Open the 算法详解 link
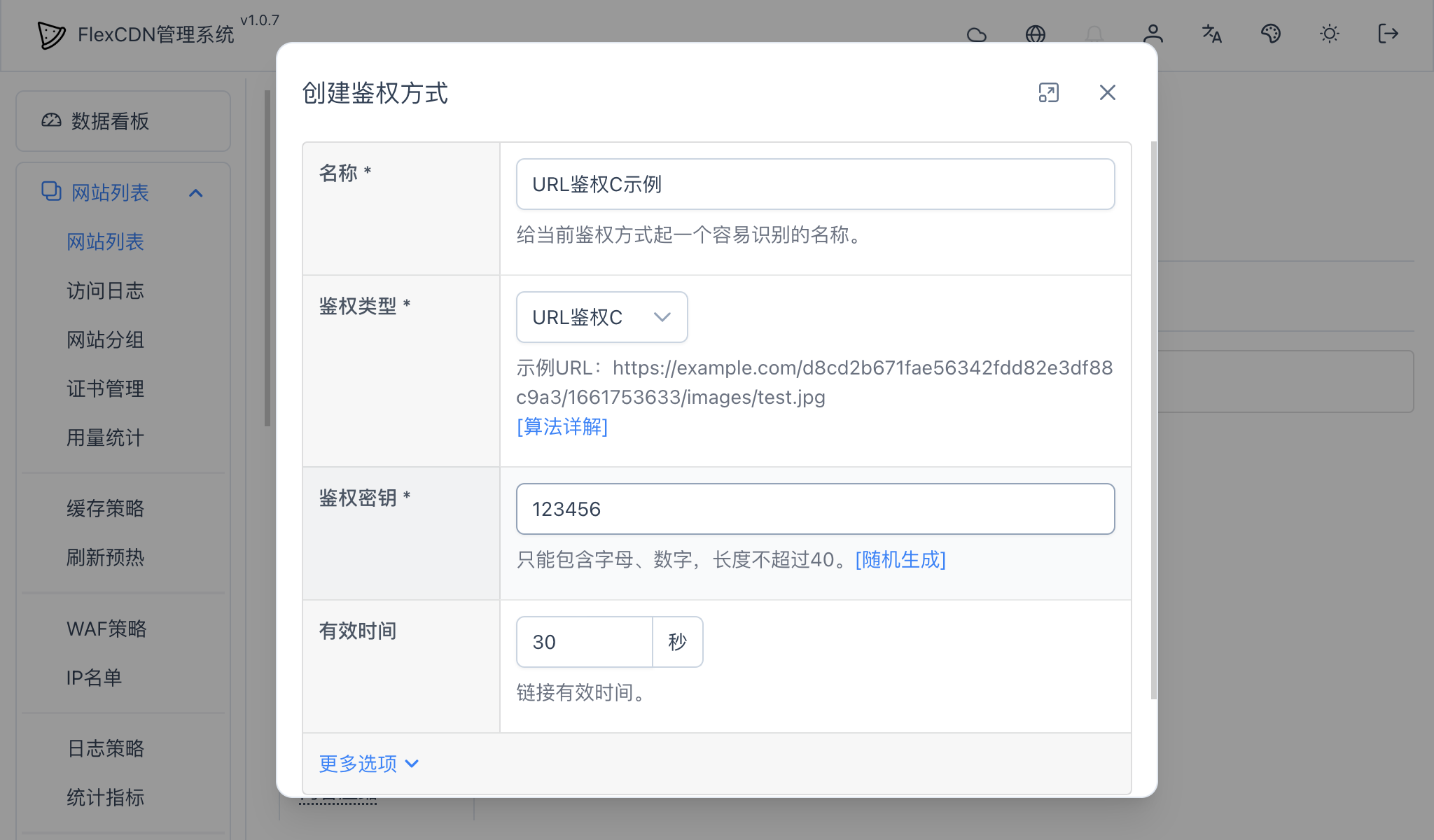1434x840 pixels. (562, 426)
